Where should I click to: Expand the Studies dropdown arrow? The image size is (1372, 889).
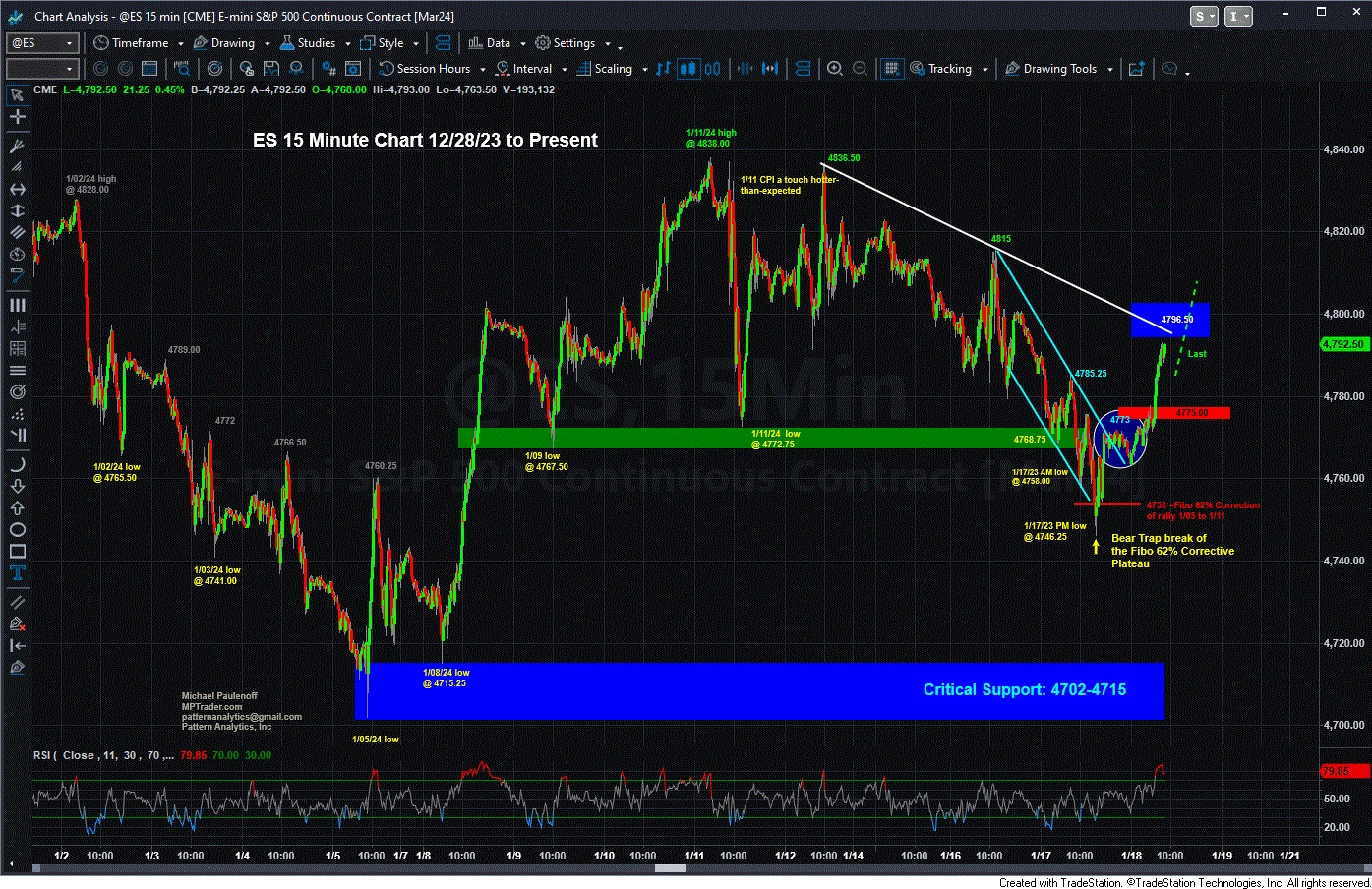click(x=346, y=44)
